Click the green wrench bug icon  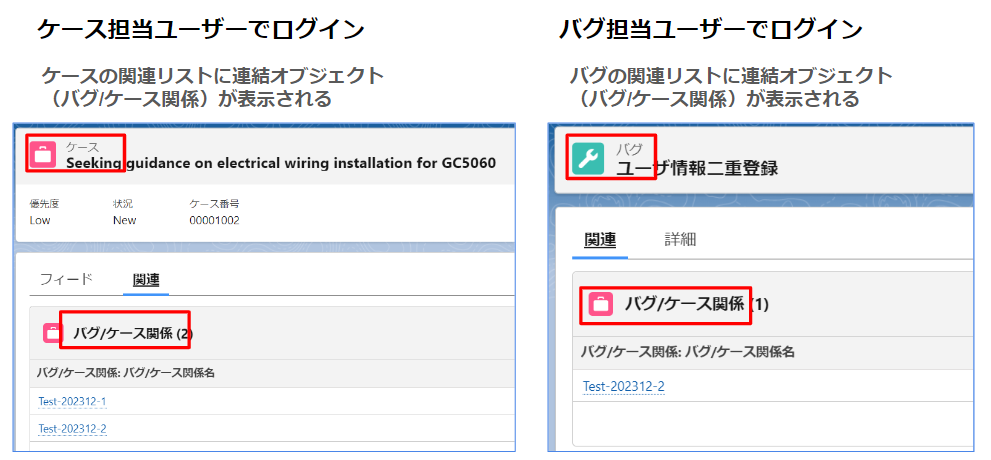pos(588,159)
